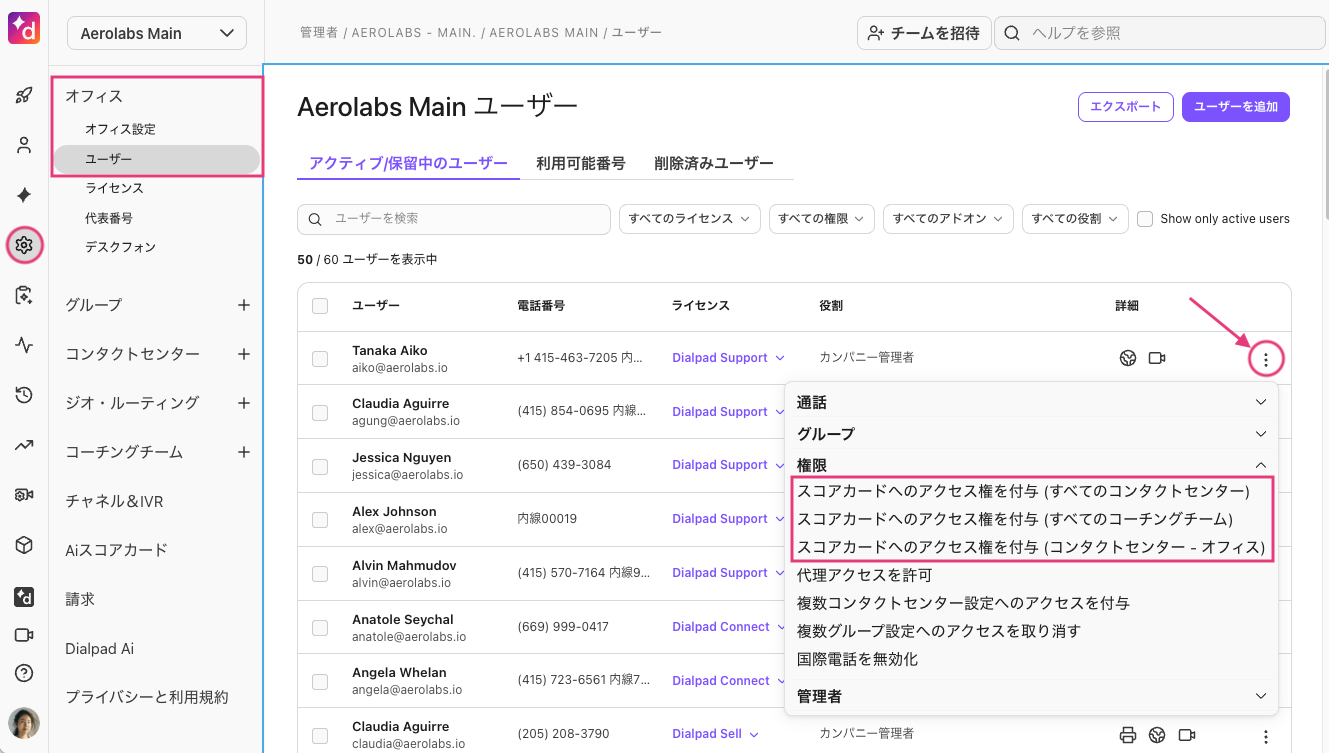1329x753 pixels.
Task: Click the Dialpad logo icon
Action: (x=24, y=28)
